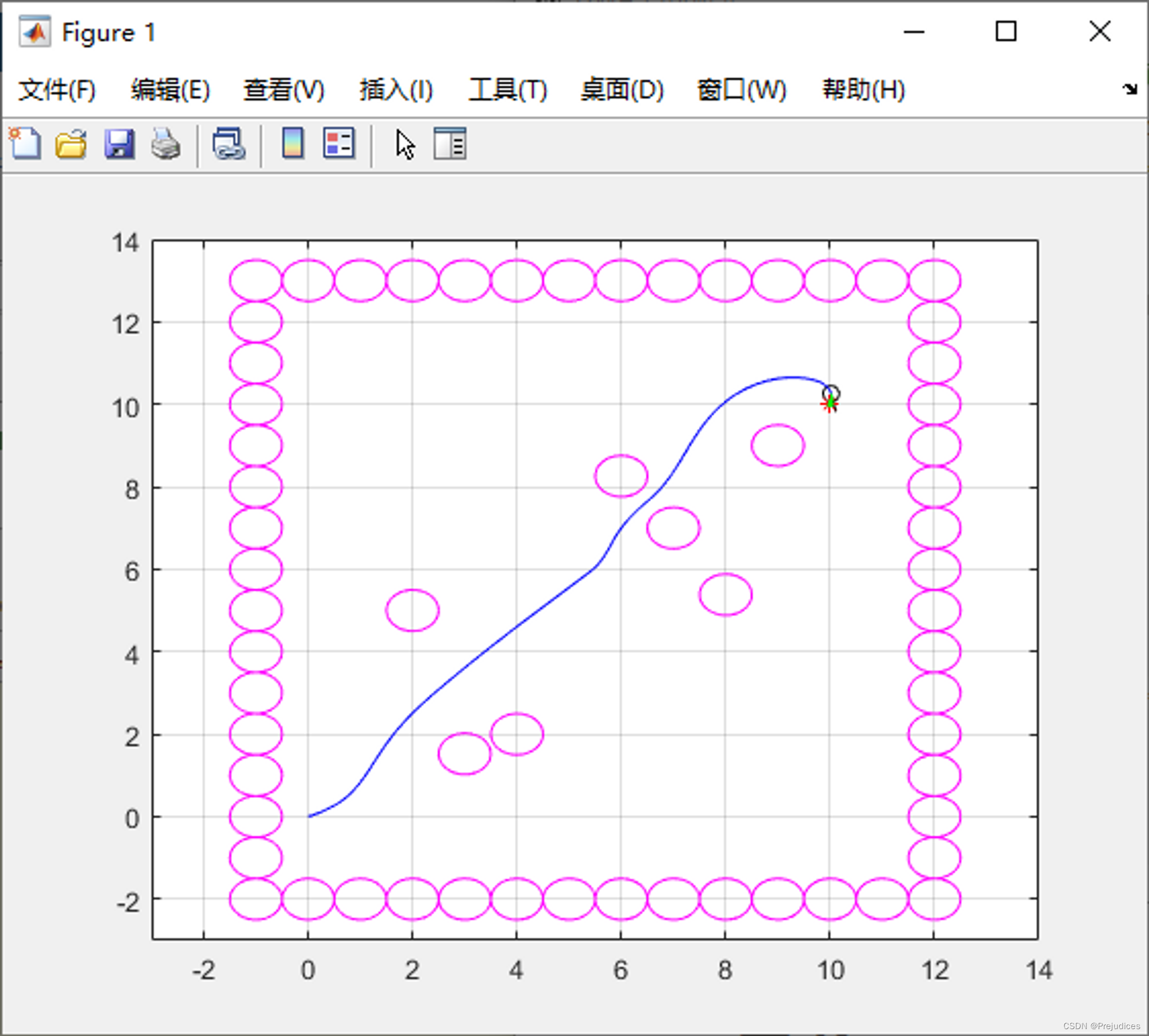Minimize the Figure 1 window

pyautogui.click(x=913, y=32)
